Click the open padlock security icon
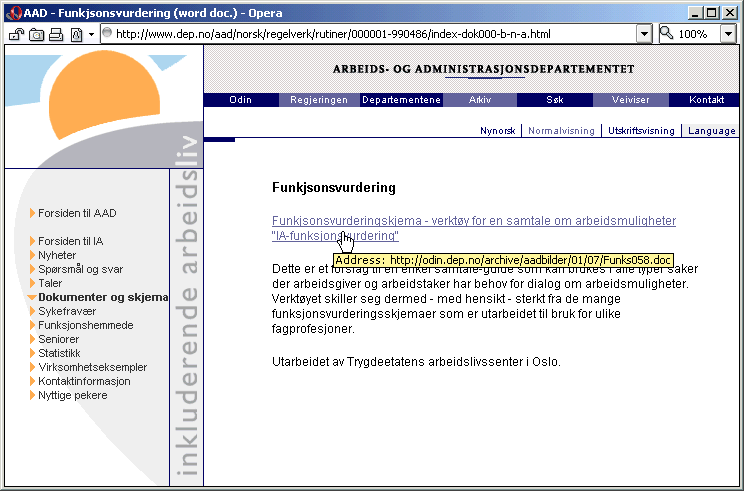 coord(17,35)
